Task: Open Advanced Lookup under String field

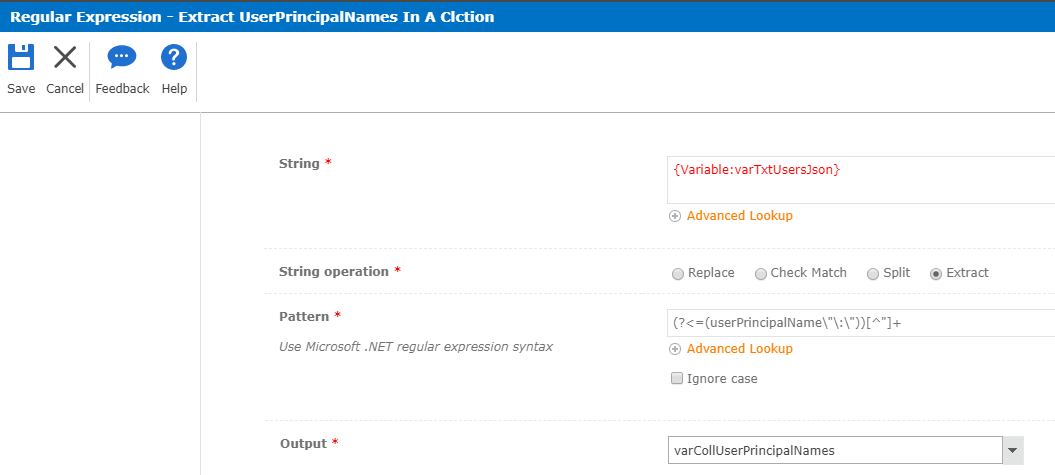Action: tap(739, 216)
